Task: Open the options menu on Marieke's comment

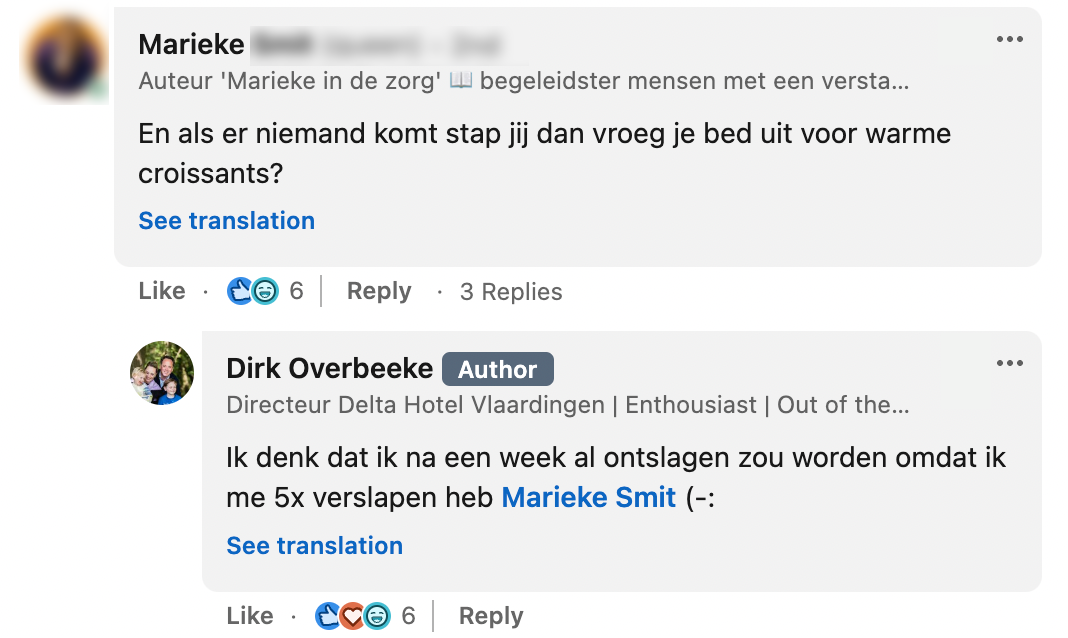Action: (x=1009, y=39)
